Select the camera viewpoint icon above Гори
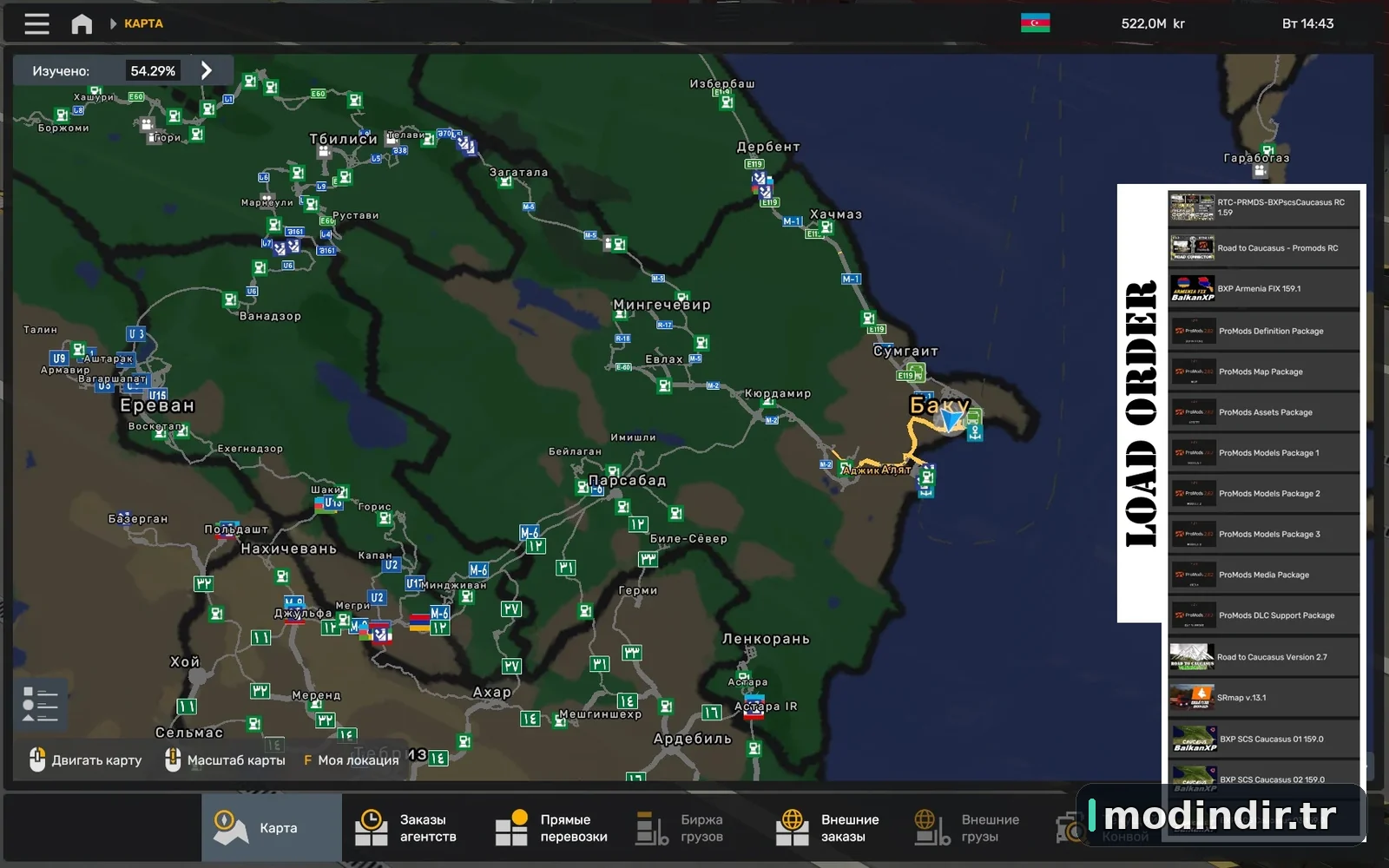 point(147,125)
